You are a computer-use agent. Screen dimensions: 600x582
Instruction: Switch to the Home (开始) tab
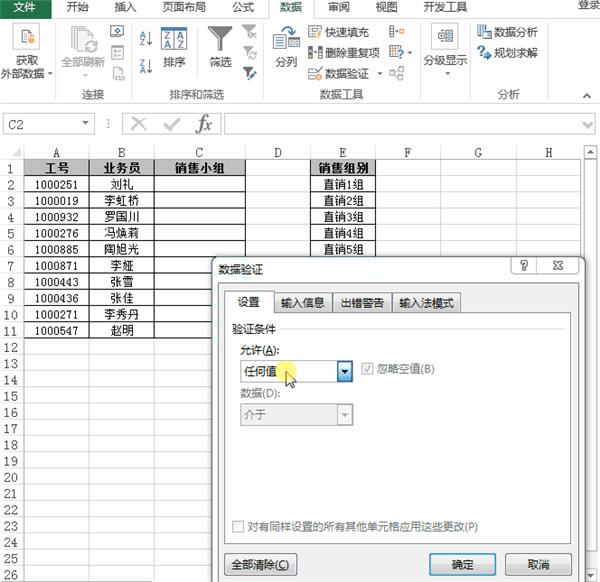(77, 7)
